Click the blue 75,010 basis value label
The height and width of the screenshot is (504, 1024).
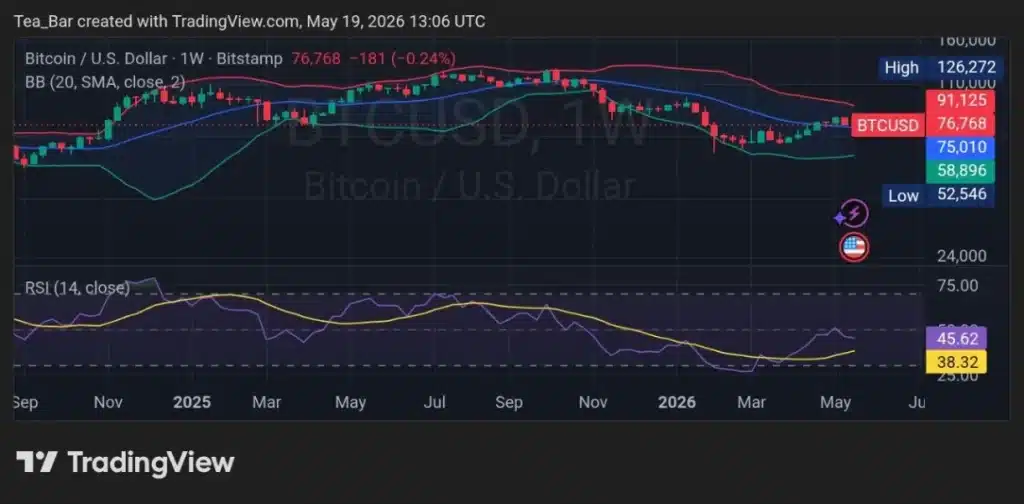coord(960,148)
